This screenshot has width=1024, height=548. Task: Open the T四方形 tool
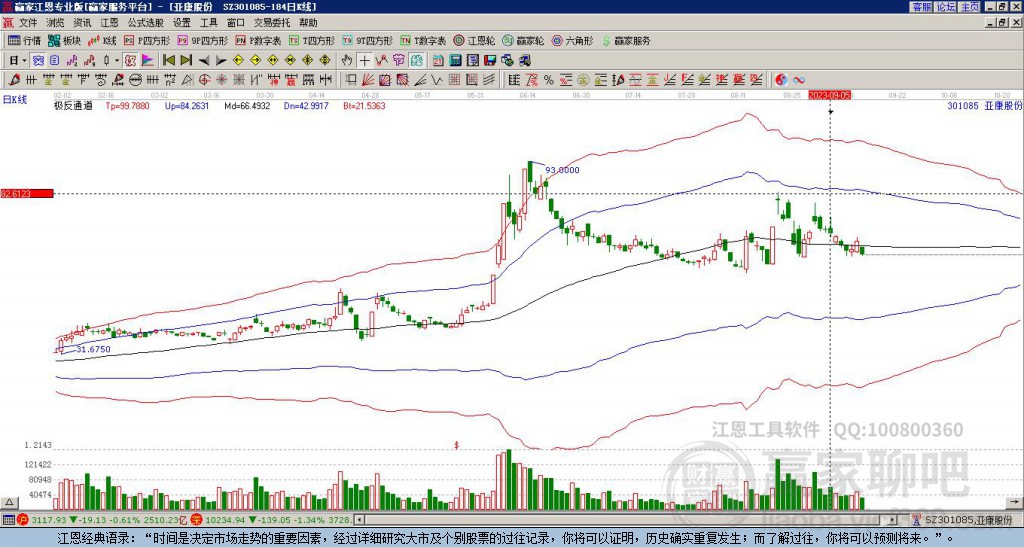pyautogui.click(x=312, y=40)
